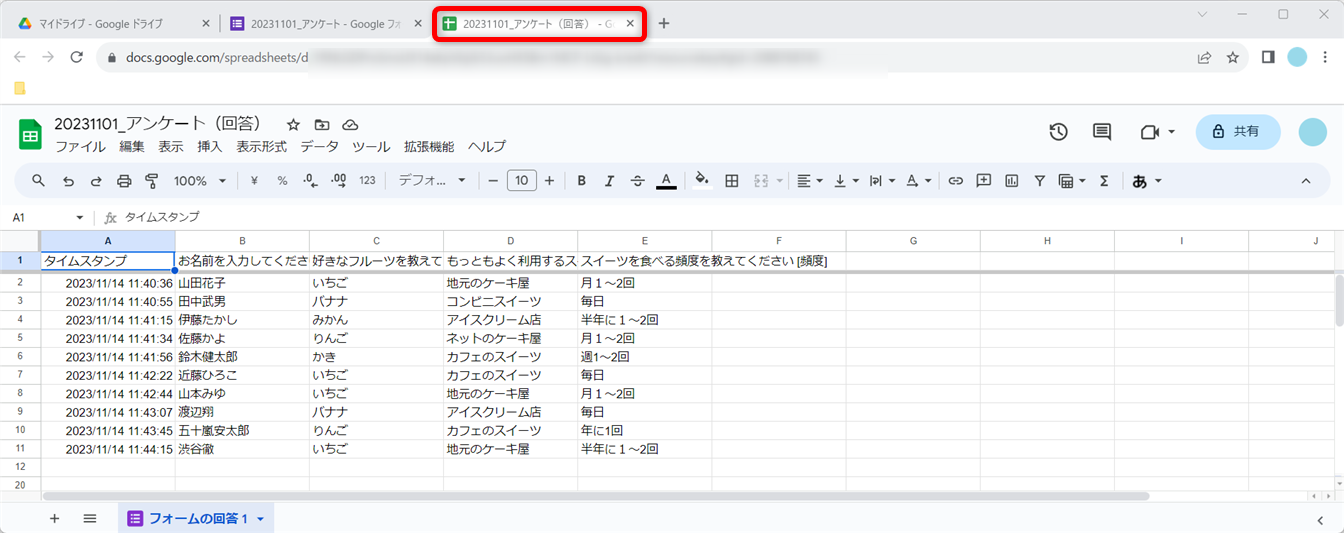Click the 共有 share button
Image resolution: width=1344 pixels, height=533 pixels.
click(1237, 132)
